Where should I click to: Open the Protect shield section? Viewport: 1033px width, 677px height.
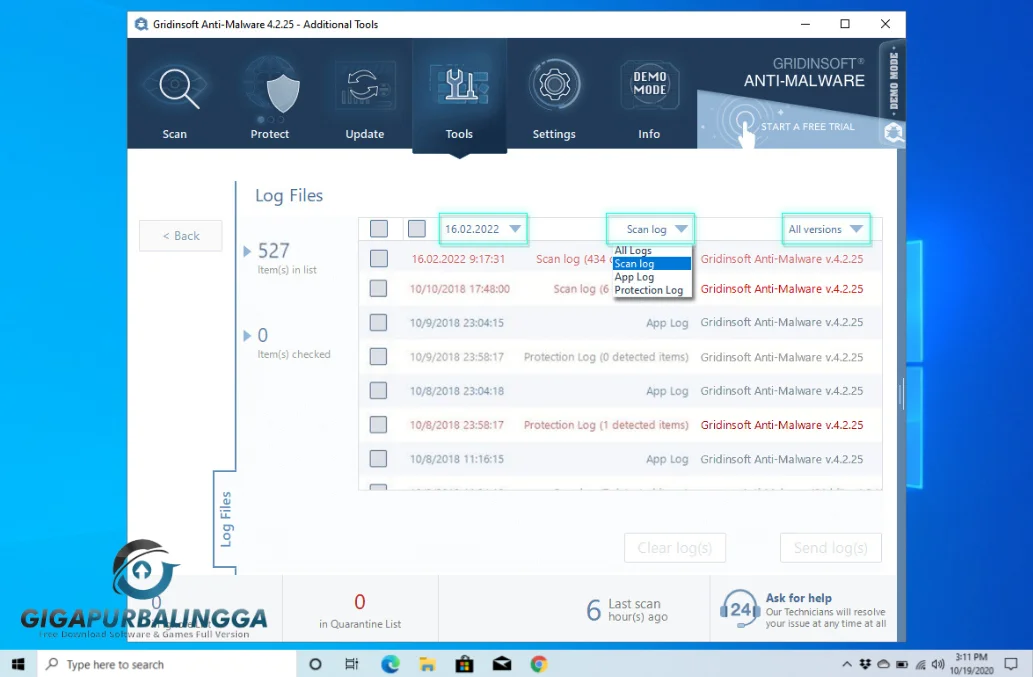coord(269,97)
